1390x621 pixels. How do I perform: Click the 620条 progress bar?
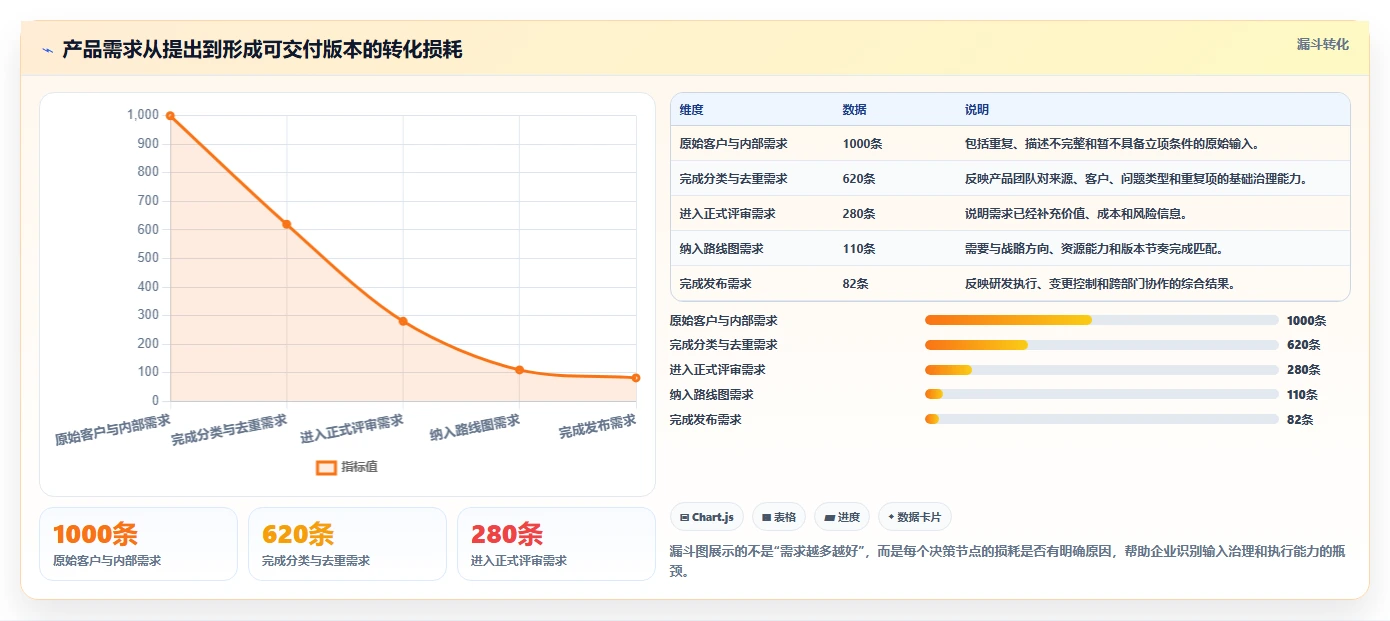1102,345
